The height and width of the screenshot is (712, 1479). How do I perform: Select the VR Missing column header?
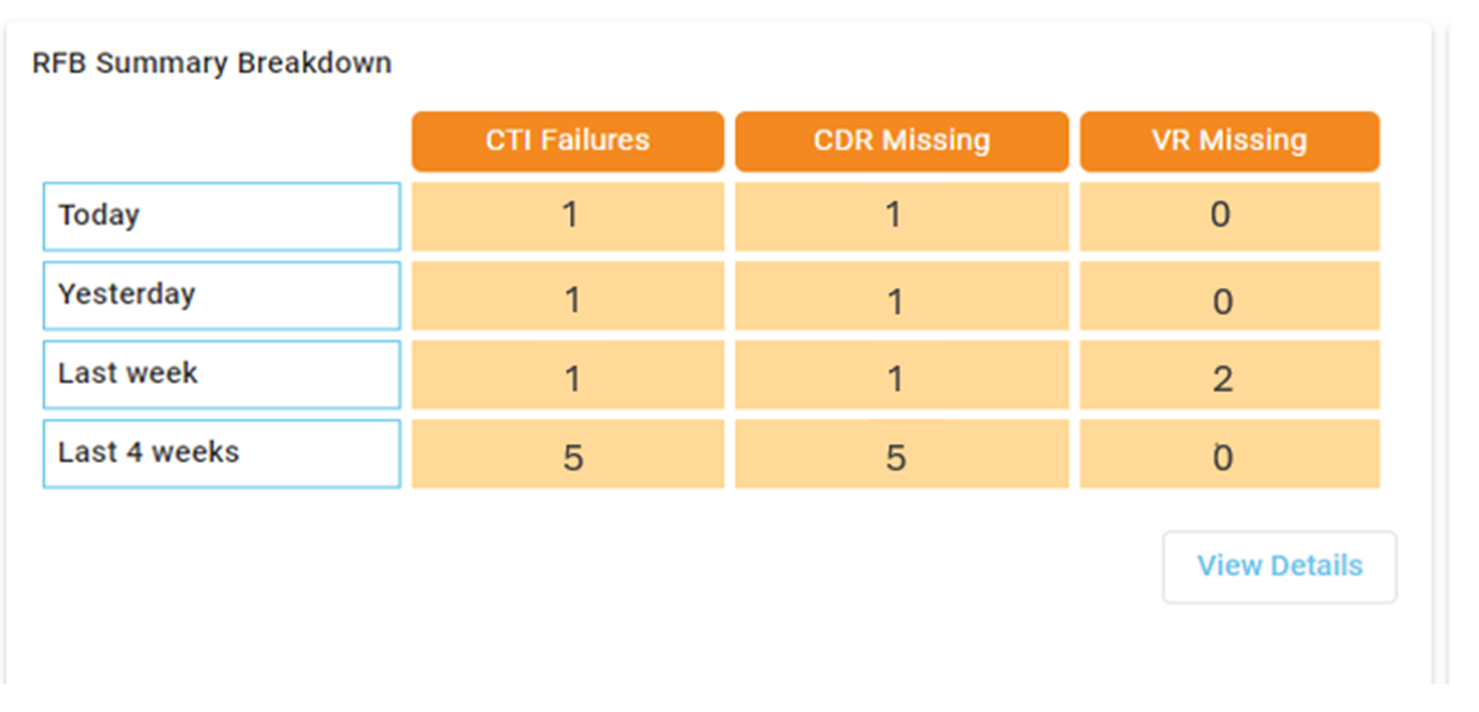[x=1230, y=141]
